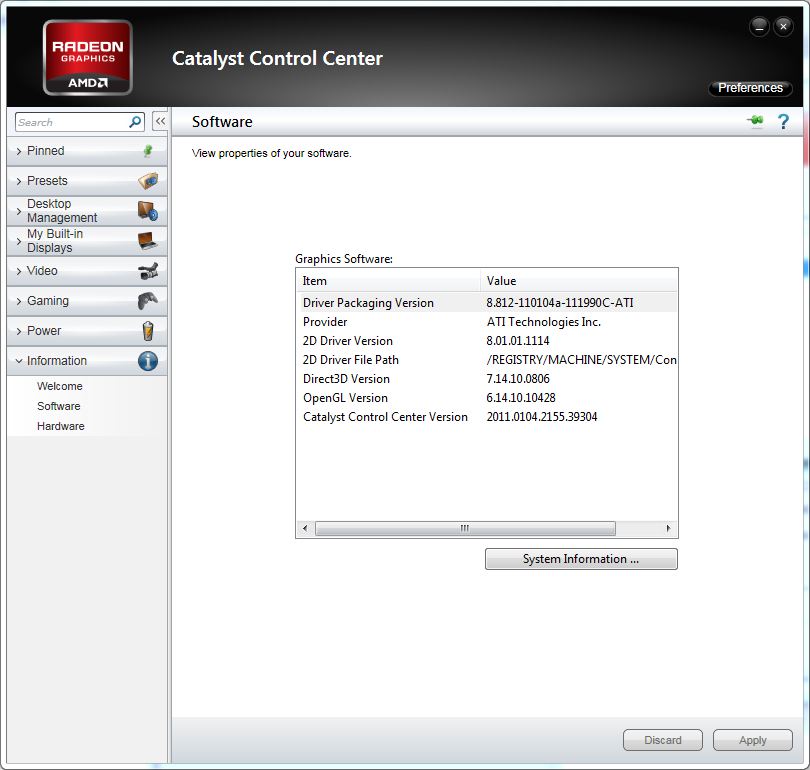Minimize the Catalyst Control Center window
810x770 pixels.
point(759,26)
